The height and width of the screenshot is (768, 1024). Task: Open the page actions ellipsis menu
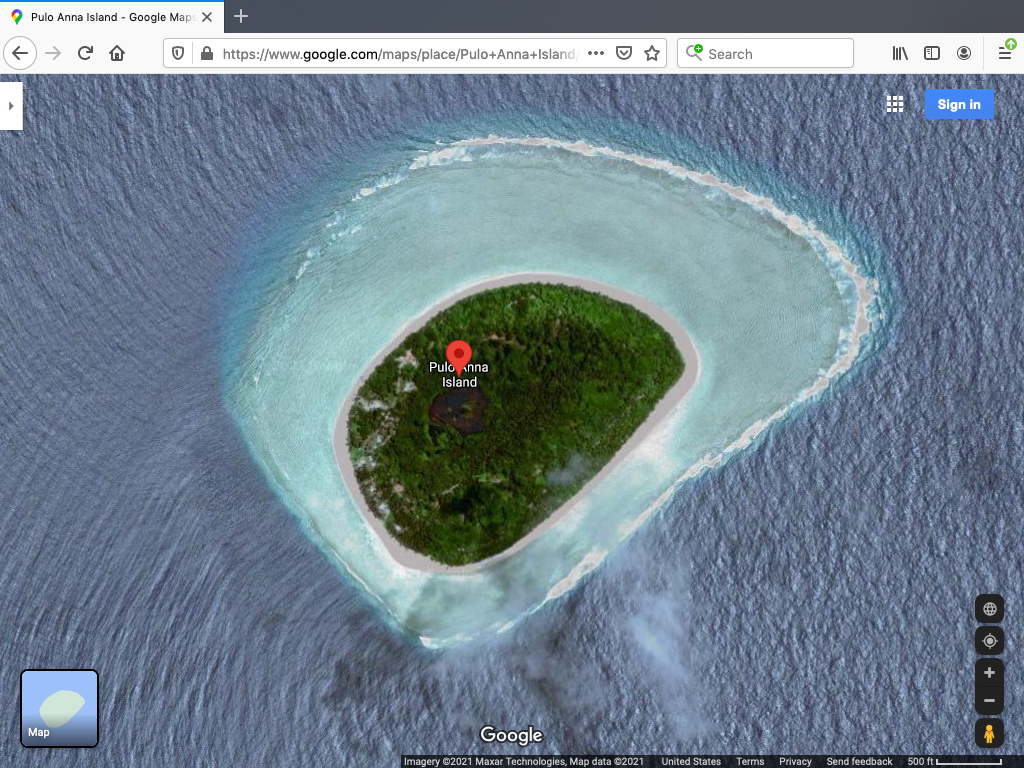point(596,54)
